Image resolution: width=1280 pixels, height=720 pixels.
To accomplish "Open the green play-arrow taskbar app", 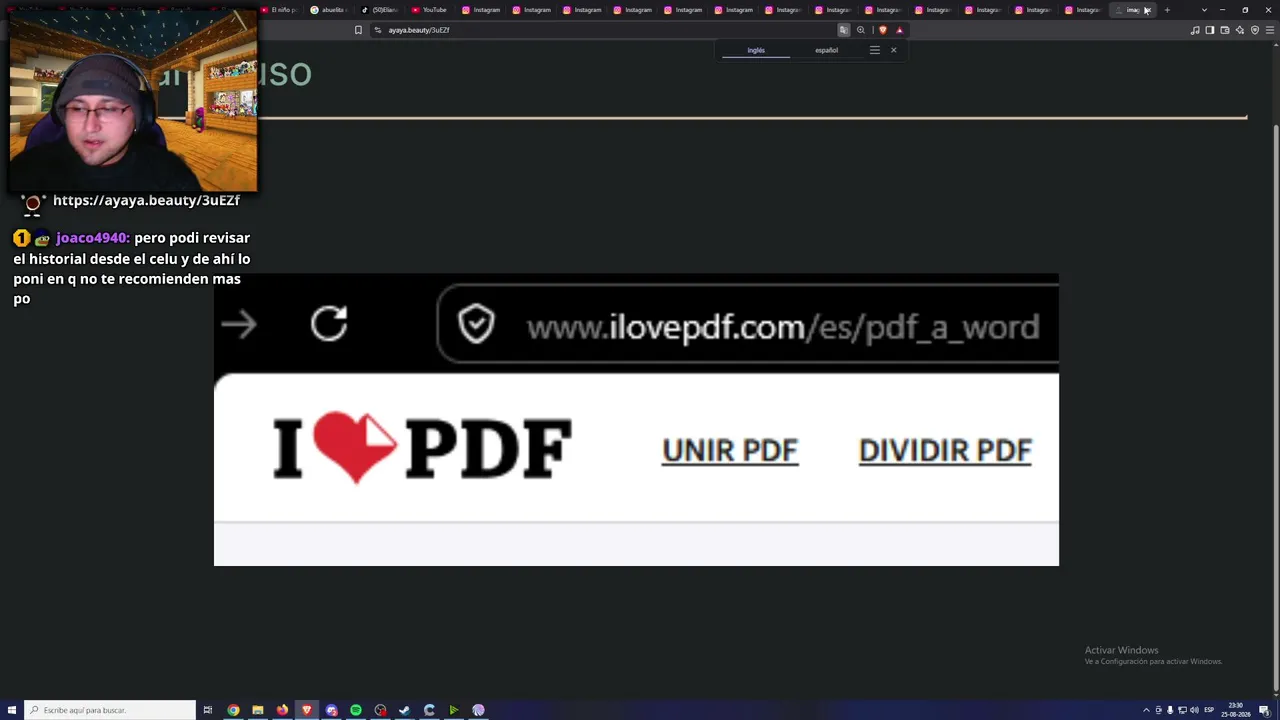I will coord(454,710).
